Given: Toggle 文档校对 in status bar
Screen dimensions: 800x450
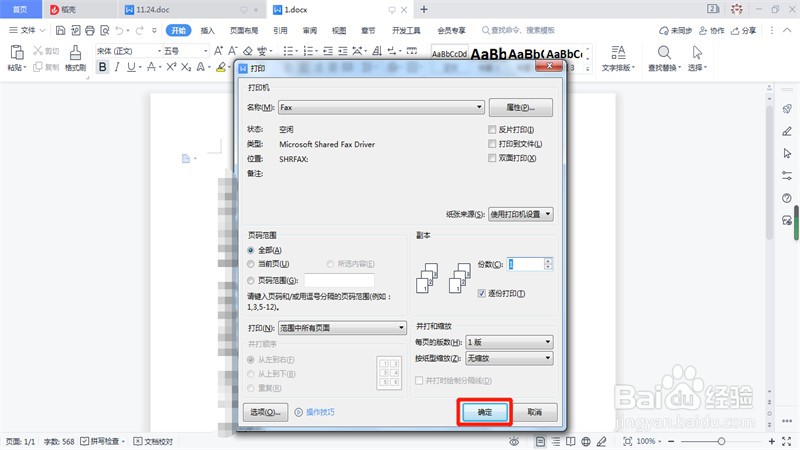Looking at the screenshot, I should pyautogui.click(x=153, y=441).
